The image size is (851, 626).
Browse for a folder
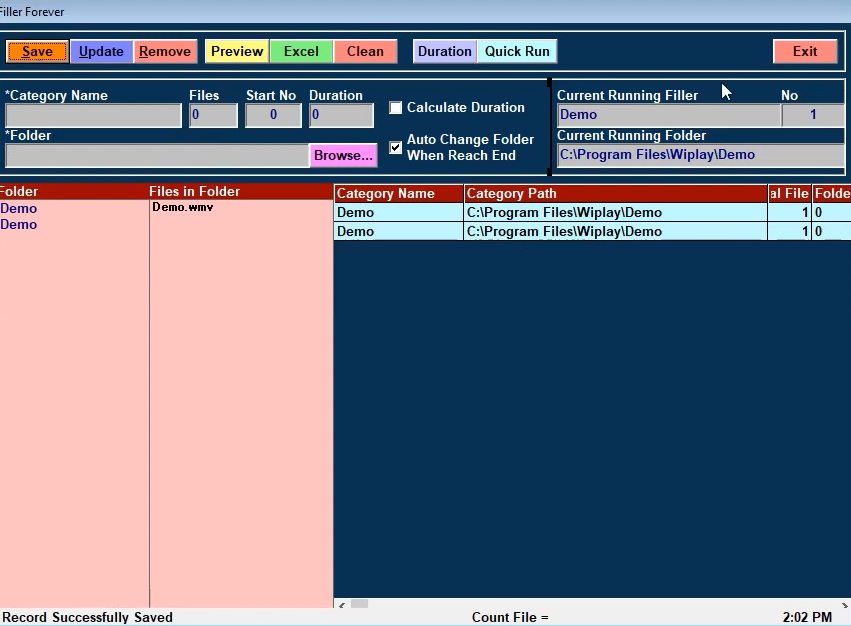coord(343,156)
